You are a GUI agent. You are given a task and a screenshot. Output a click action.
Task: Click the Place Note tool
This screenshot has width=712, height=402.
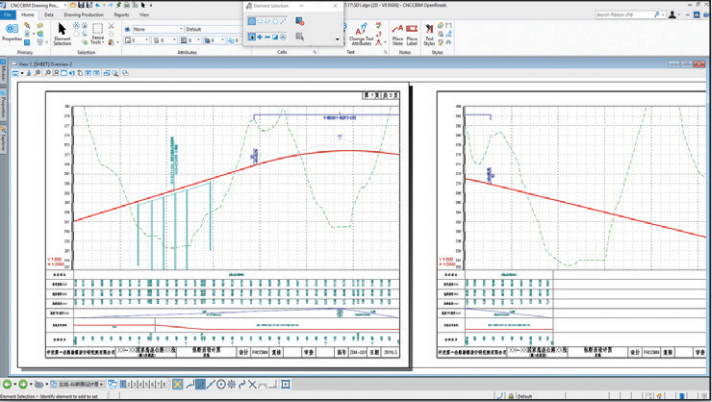point(397,35)
